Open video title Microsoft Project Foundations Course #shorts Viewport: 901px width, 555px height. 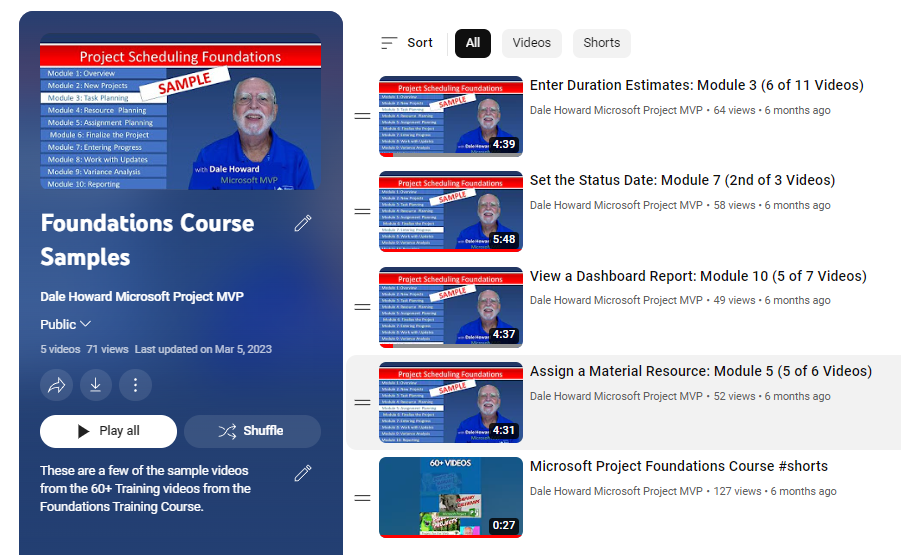coord(679,466)
